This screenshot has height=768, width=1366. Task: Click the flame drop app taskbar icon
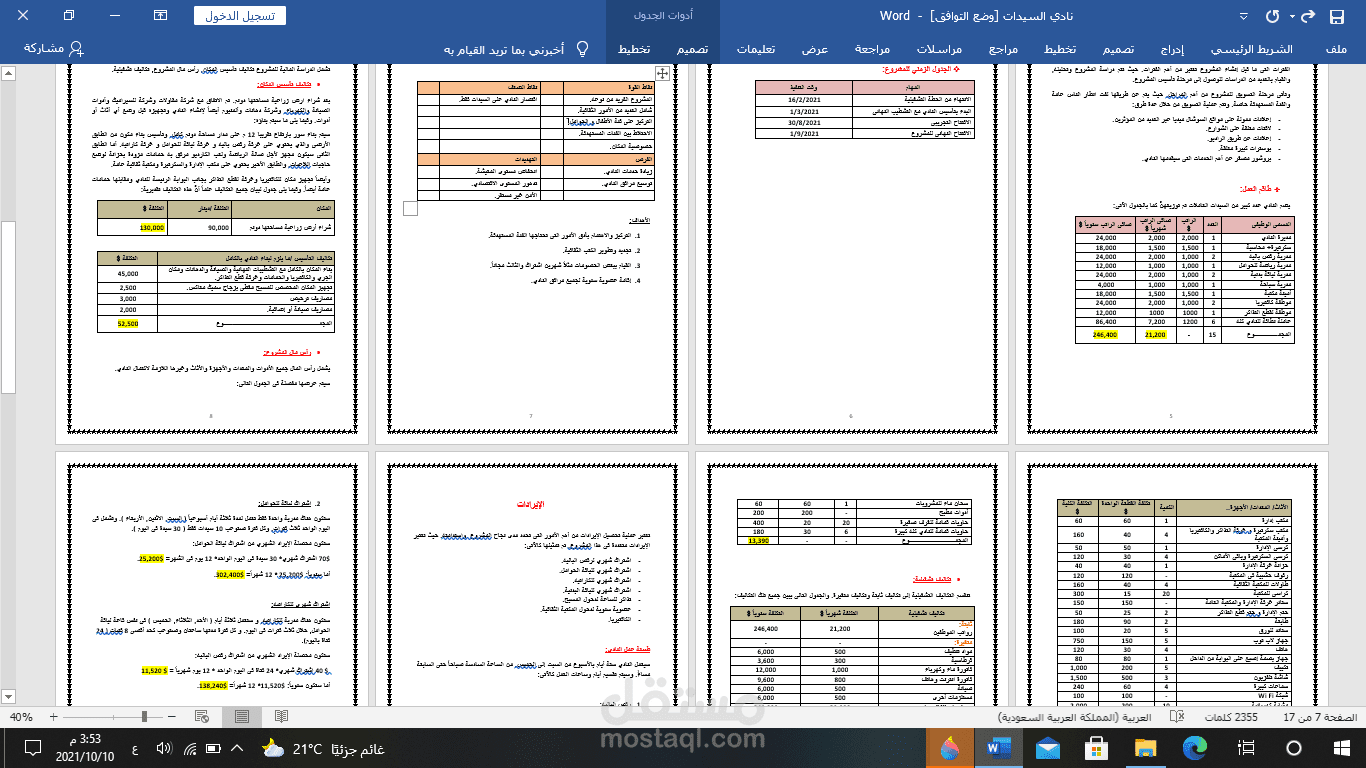951,749
